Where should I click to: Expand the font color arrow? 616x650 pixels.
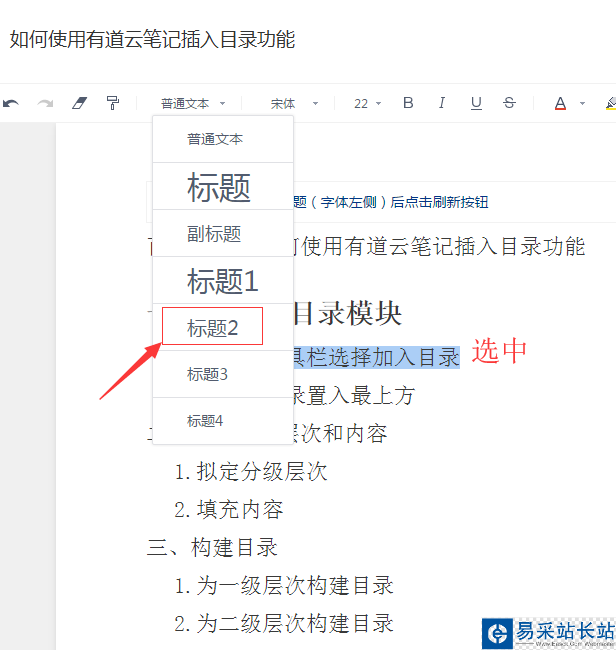coord(582,103)
